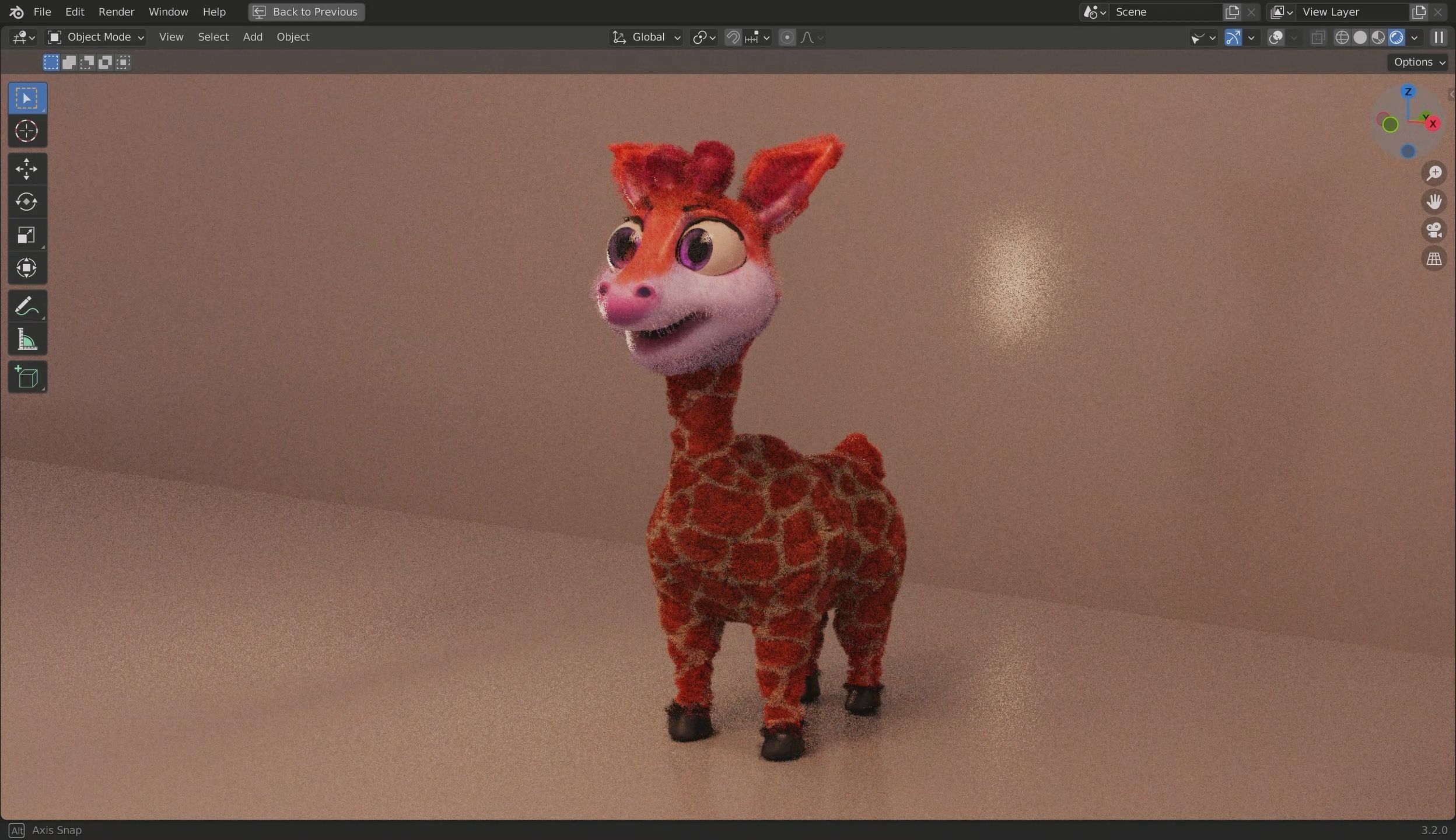Set selection mode to Subtract
1456x840 pixels.
pyautogui.click(x=87, y=62)
